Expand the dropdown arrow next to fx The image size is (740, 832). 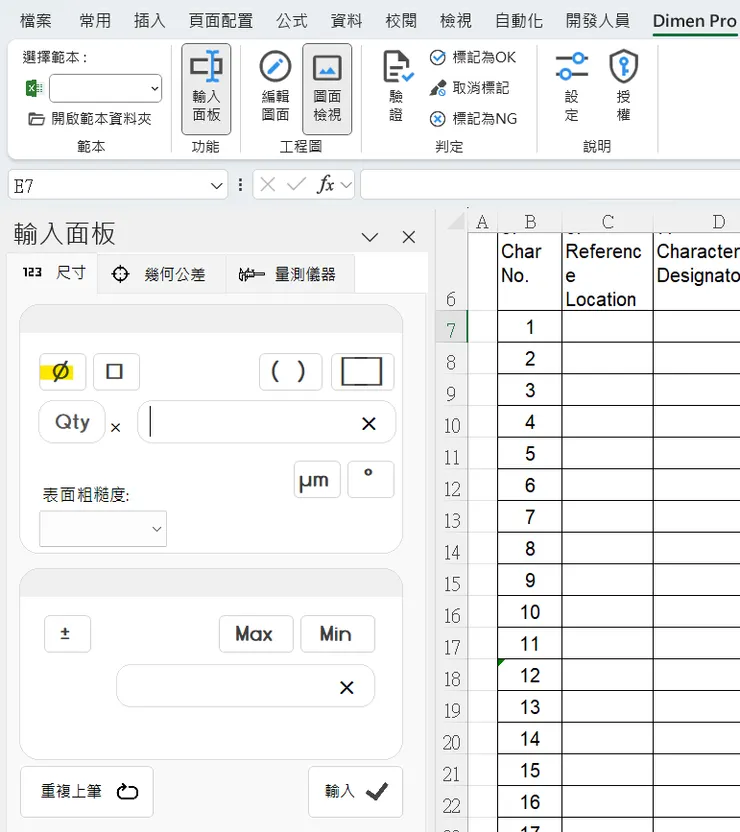tap(346, 185)
